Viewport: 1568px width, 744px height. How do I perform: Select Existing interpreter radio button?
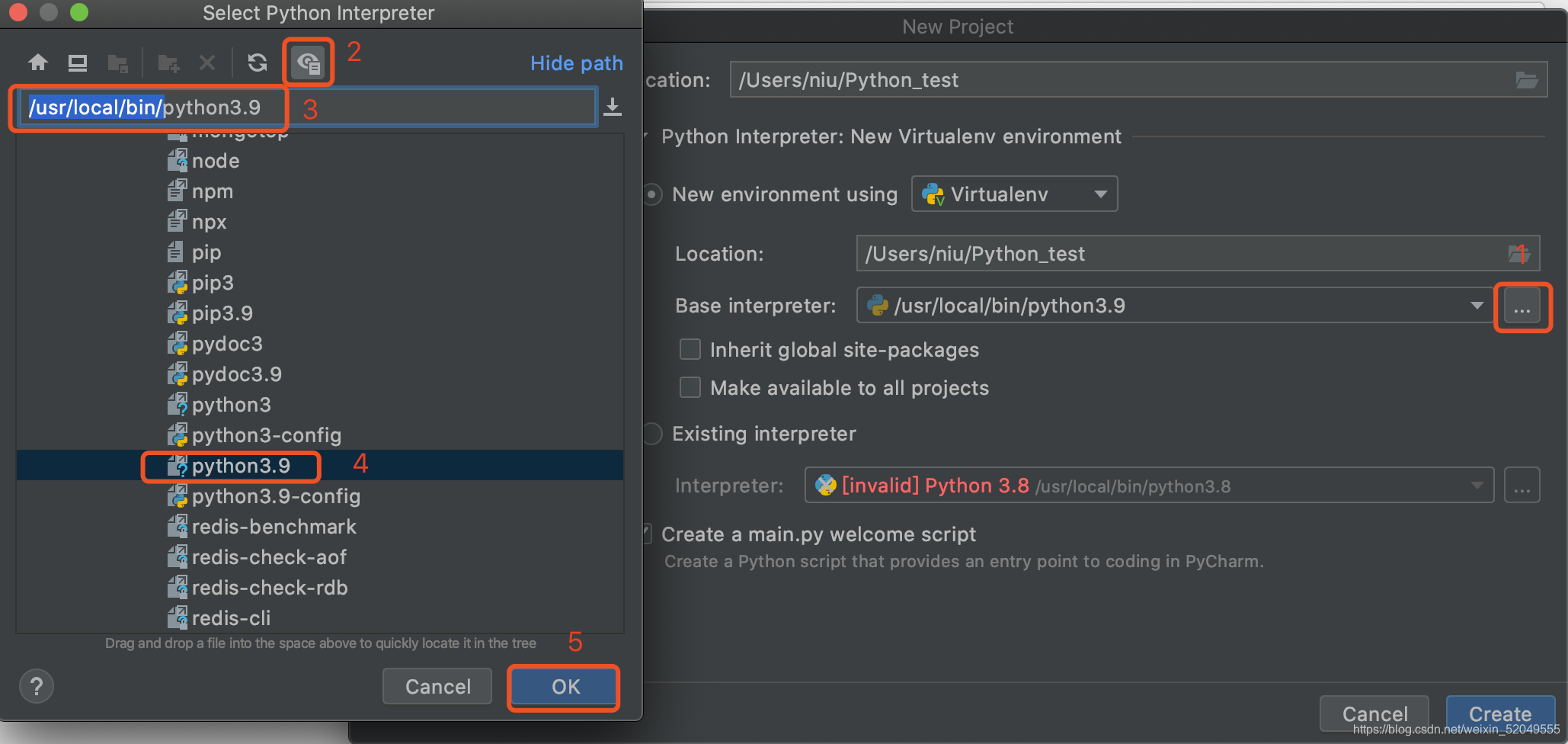click(x=652, y=434)
